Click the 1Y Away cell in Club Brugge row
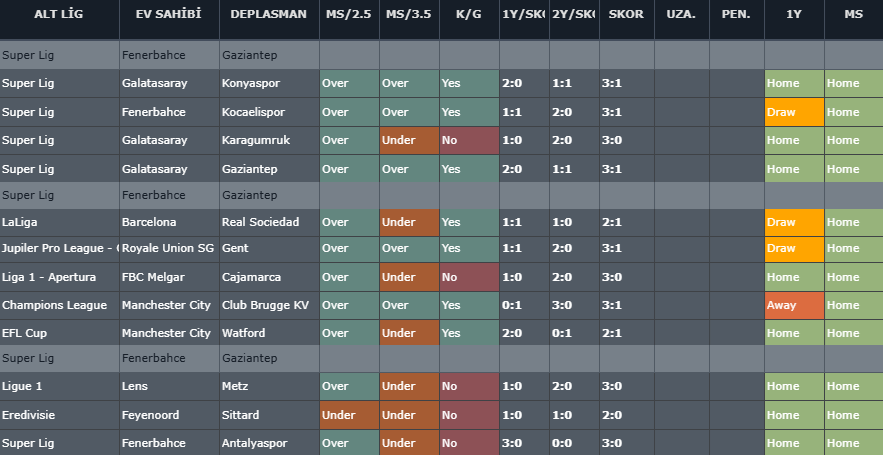The height and width of the screenshot is (455, 883). 794,305
